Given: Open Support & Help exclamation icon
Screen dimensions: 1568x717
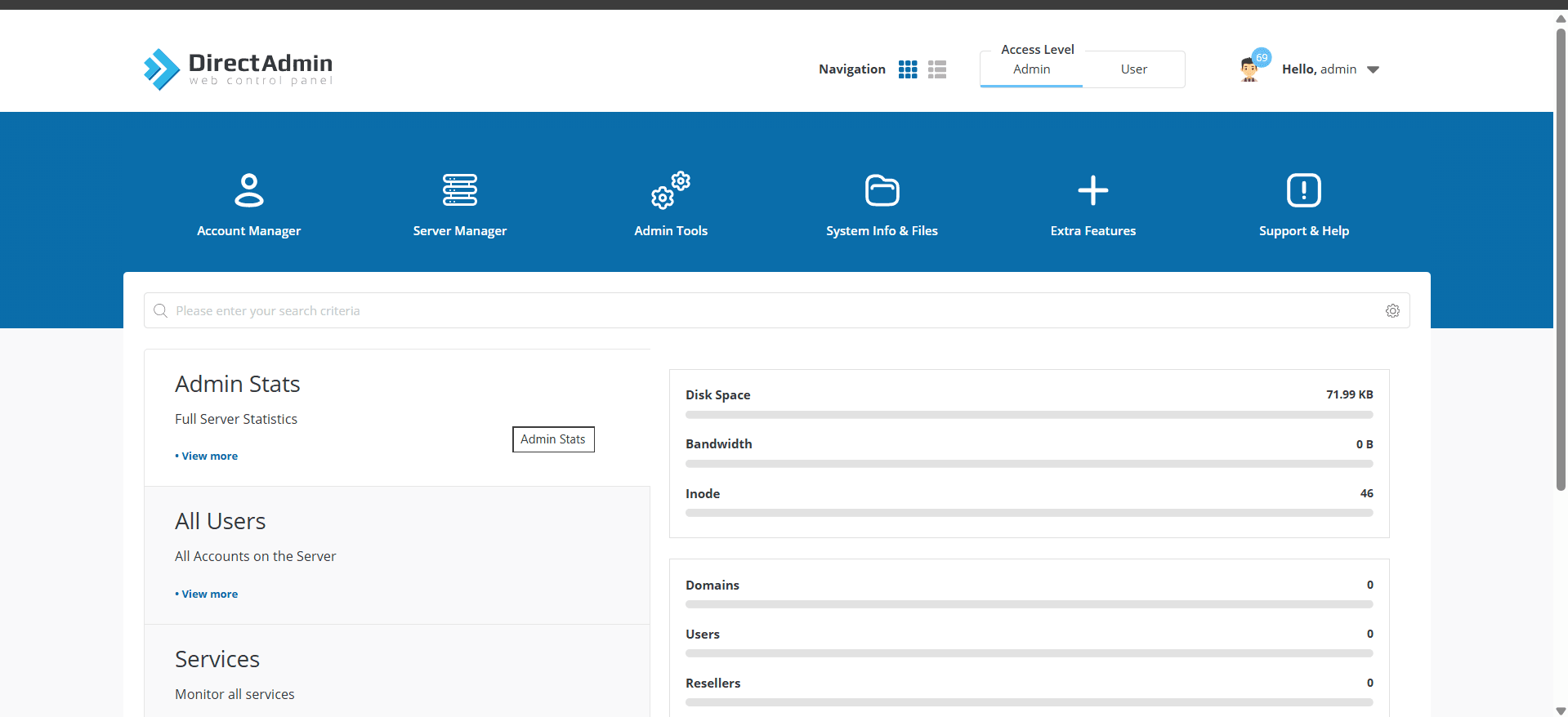Looking at the screenshot, I should coord(1303,190).
